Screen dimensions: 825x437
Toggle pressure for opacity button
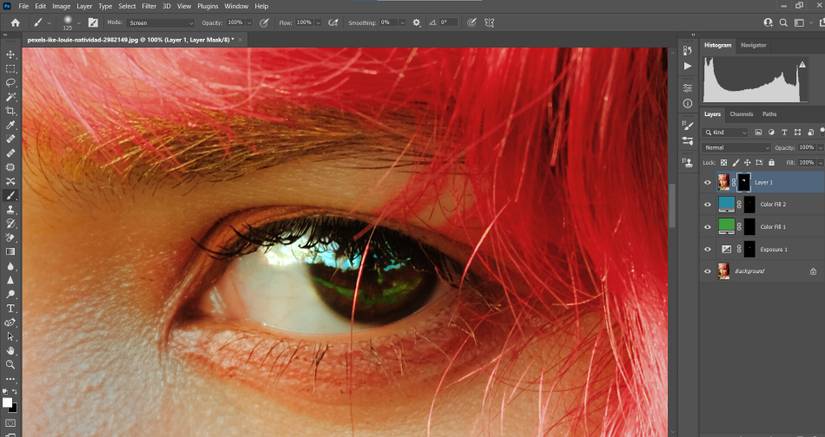click(x=264, y=23)
